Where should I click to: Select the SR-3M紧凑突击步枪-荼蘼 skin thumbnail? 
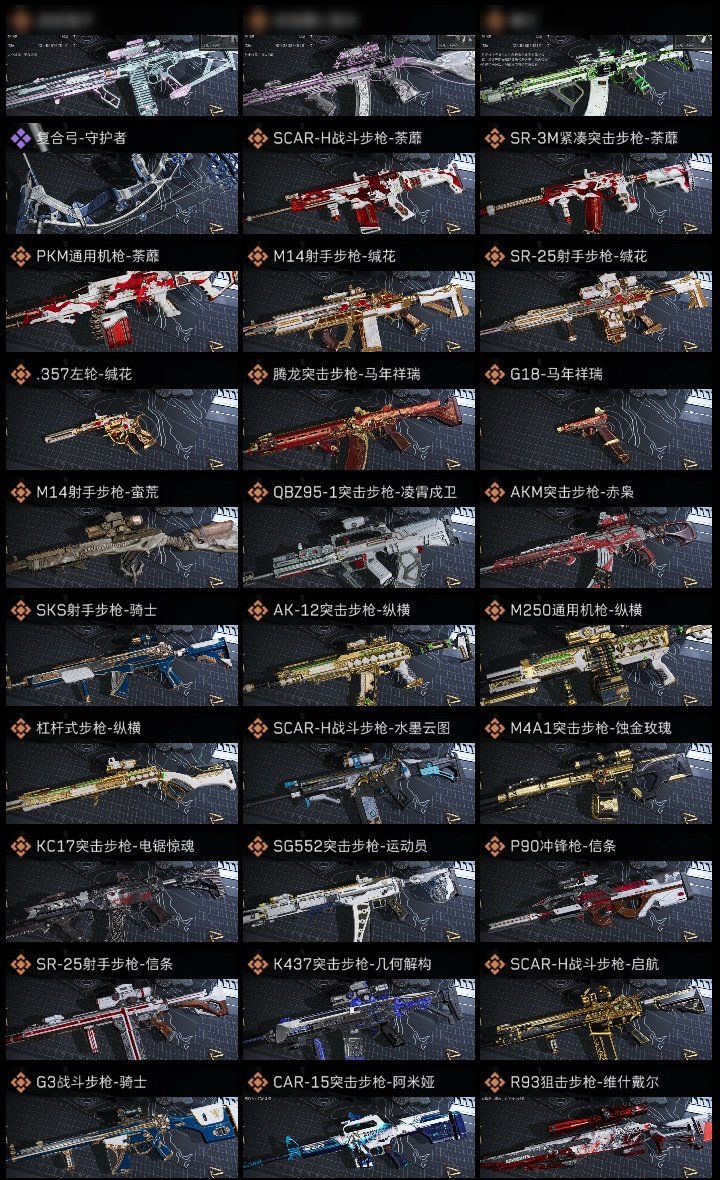[596, 193]
